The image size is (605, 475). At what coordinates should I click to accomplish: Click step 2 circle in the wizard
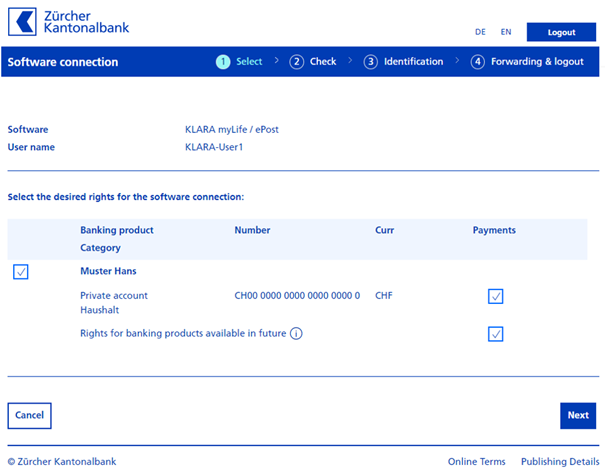pyautogui.click(x=296, y=62)
